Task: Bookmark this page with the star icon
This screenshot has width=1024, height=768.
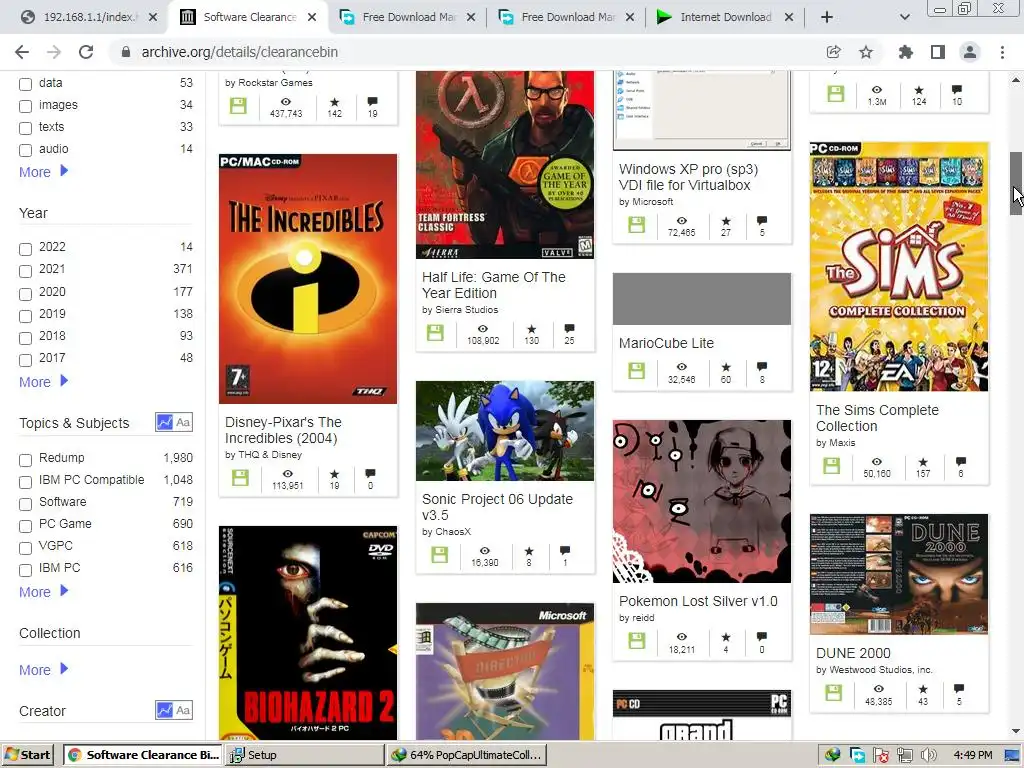Action: [866, 52]
